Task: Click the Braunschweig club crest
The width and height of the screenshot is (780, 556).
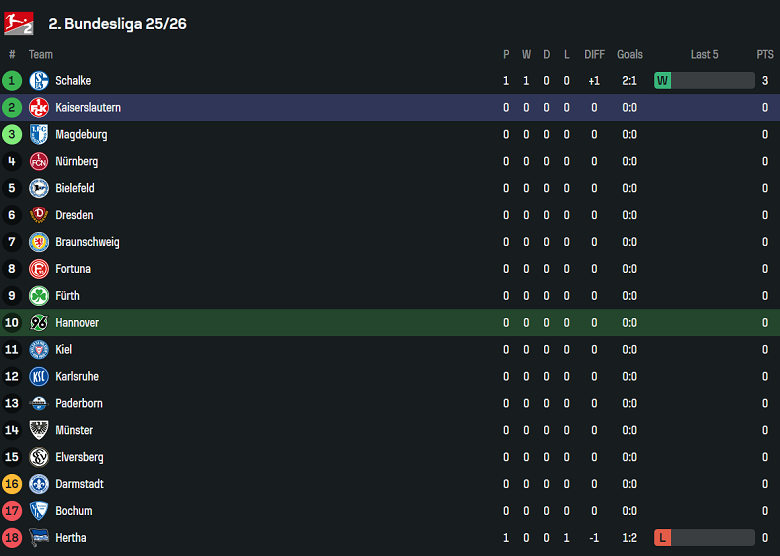Action: click(39, 242)
